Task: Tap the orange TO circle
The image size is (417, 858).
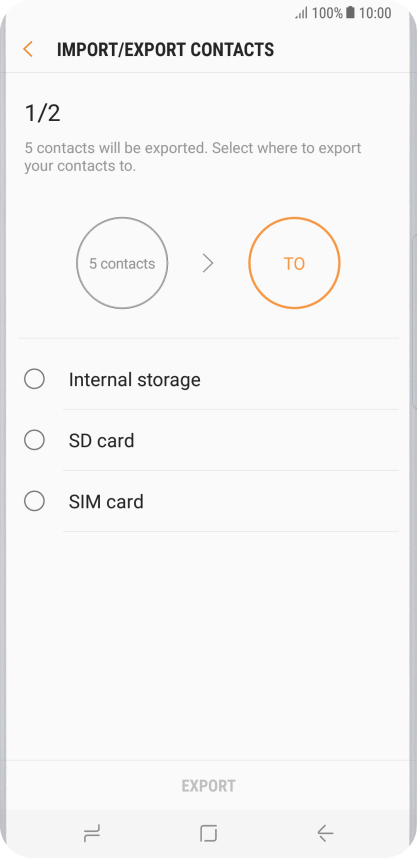Action: pos(294,263)
